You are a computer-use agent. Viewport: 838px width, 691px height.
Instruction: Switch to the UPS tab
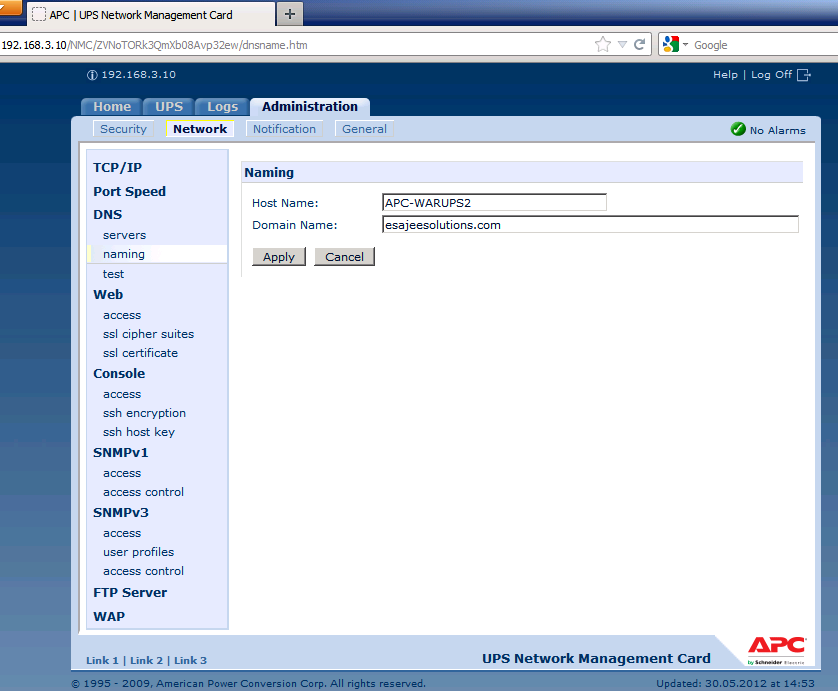pos(169,106)
